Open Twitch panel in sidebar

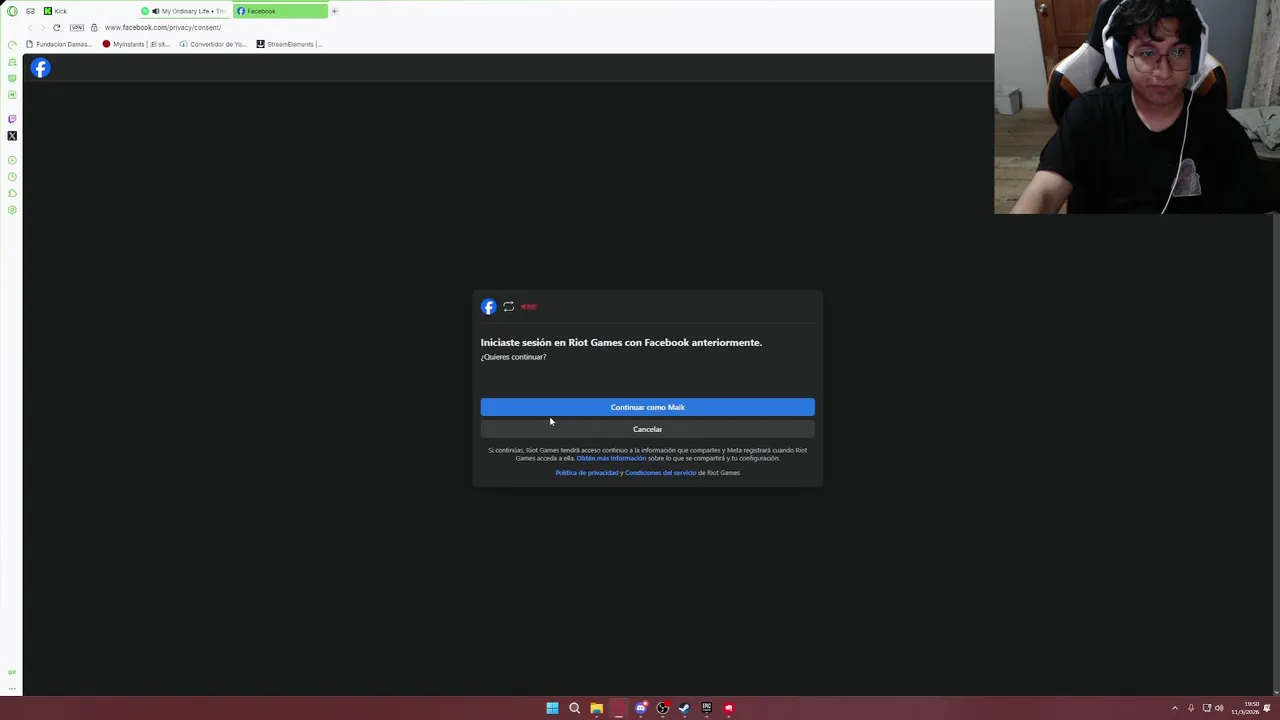[12, 119]
